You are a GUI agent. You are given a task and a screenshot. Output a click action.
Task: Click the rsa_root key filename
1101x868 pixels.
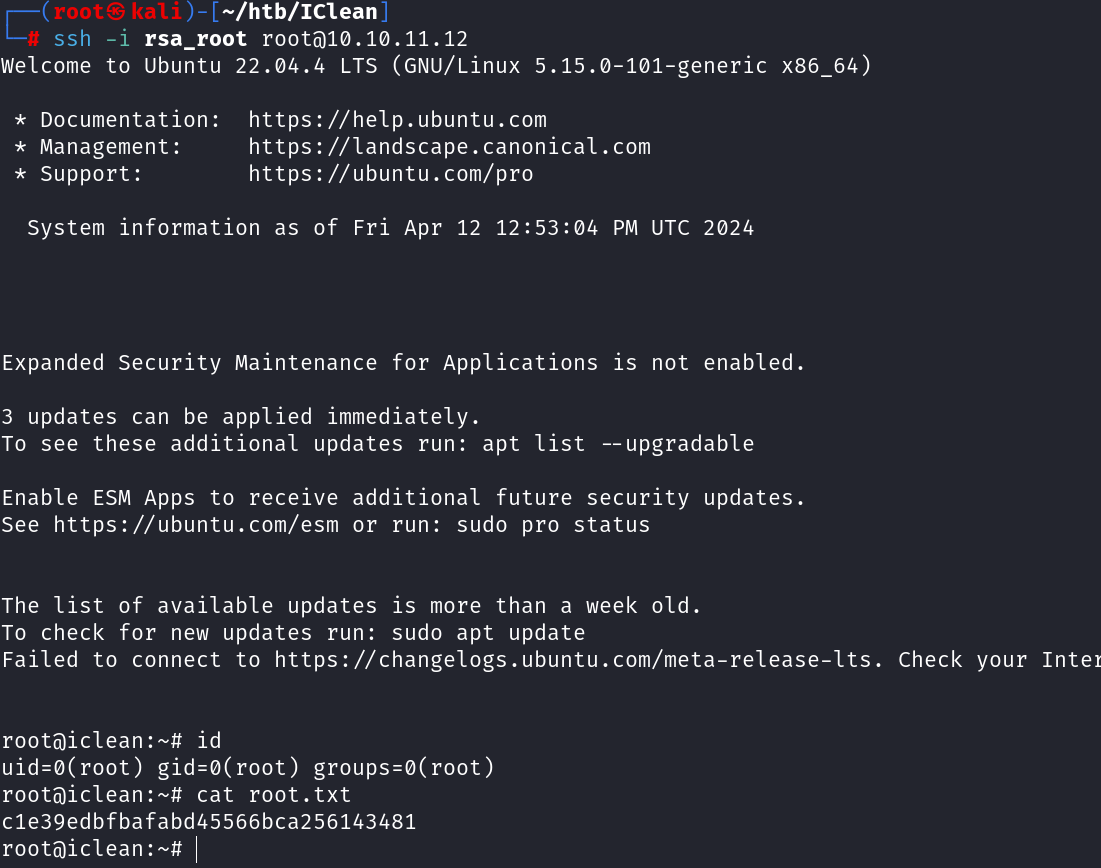tap(195, 39)
